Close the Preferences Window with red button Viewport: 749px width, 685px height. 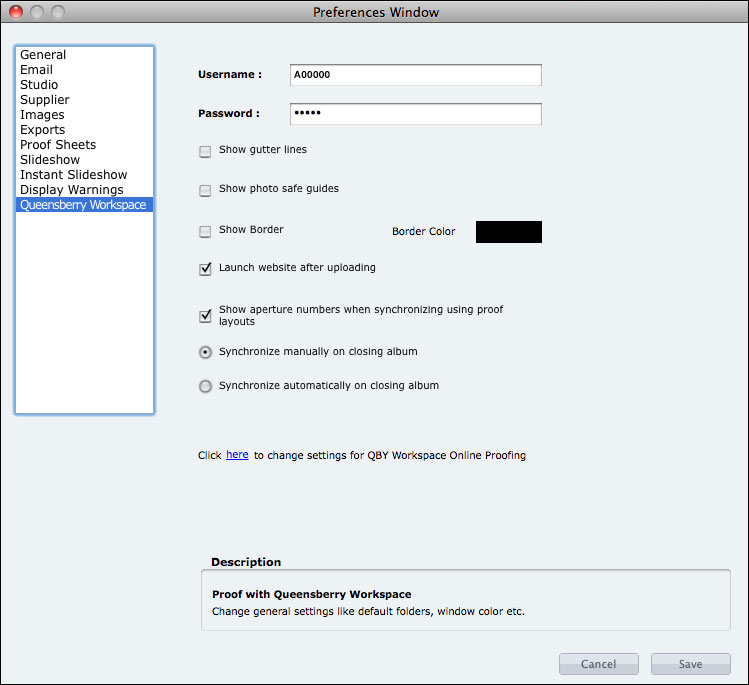click(16, 12)
